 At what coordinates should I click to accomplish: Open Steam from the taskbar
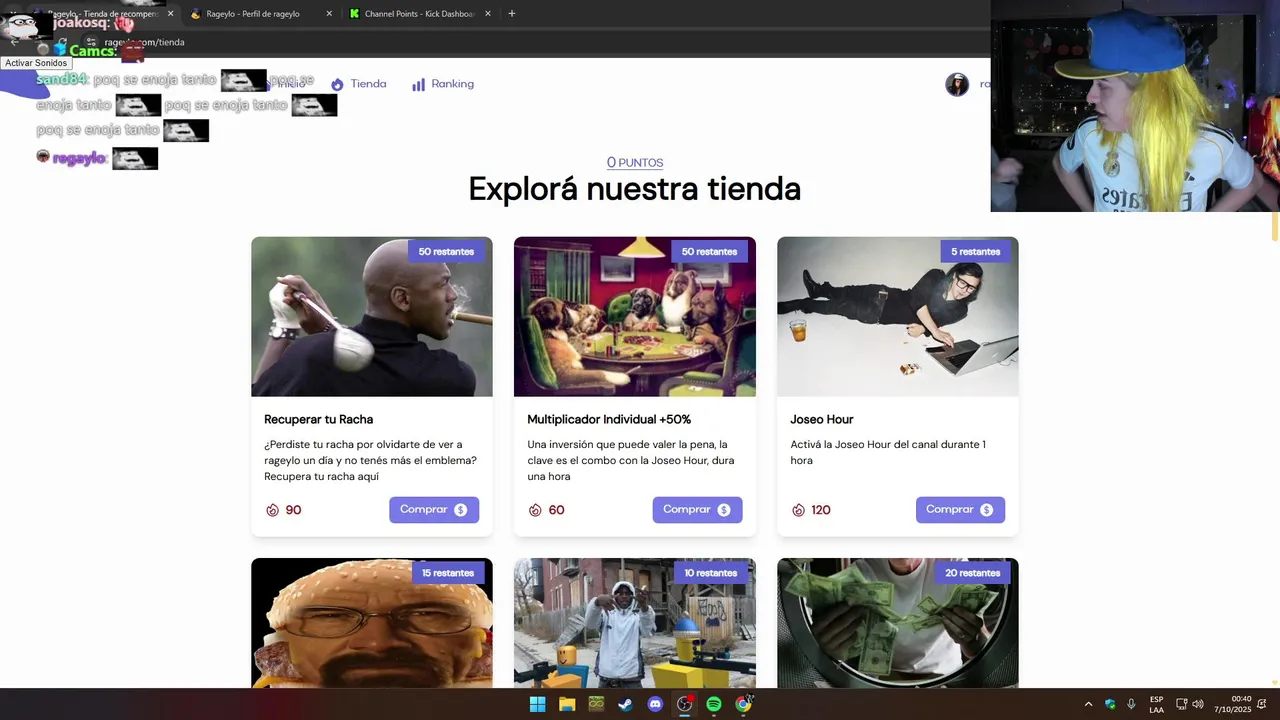click(x=626, y=704)
